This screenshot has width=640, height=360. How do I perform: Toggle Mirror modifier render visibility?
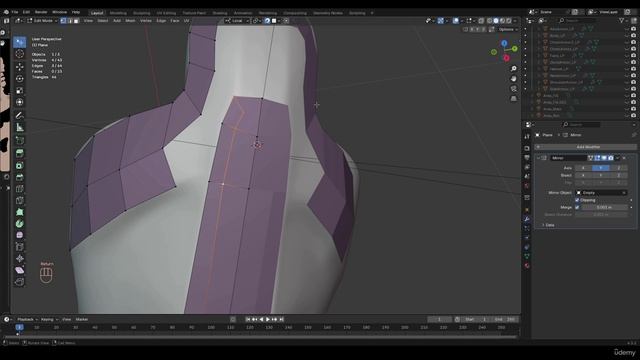pyautogui.click(x=610, y=158)
